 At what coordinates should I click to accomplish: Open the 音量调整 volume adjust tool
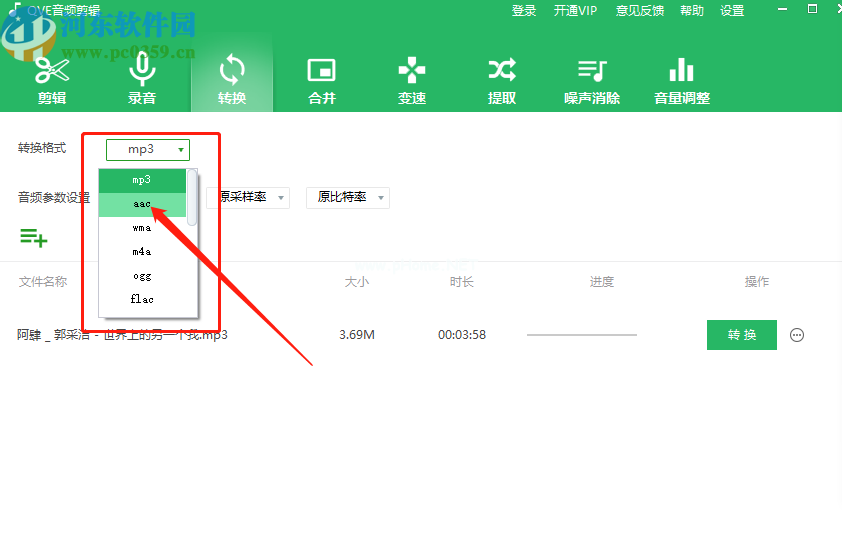(681, 79)
